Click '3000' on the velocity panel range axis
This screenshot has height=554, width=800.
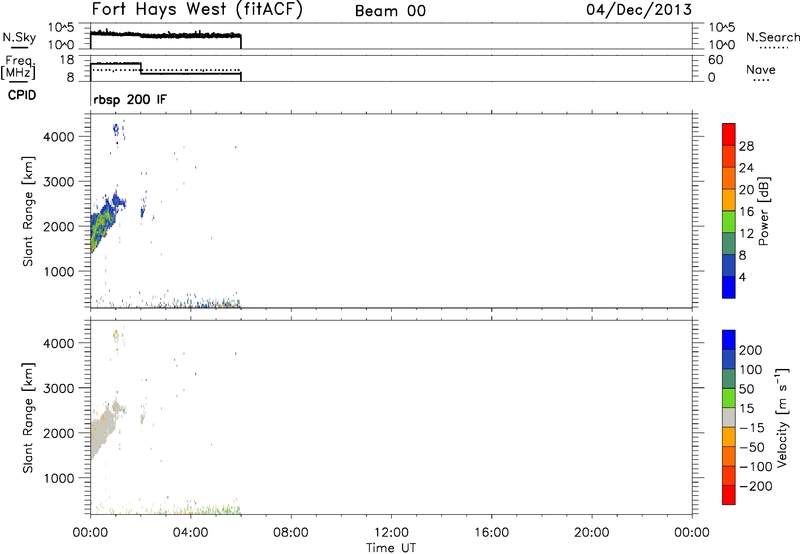(59, 388)
